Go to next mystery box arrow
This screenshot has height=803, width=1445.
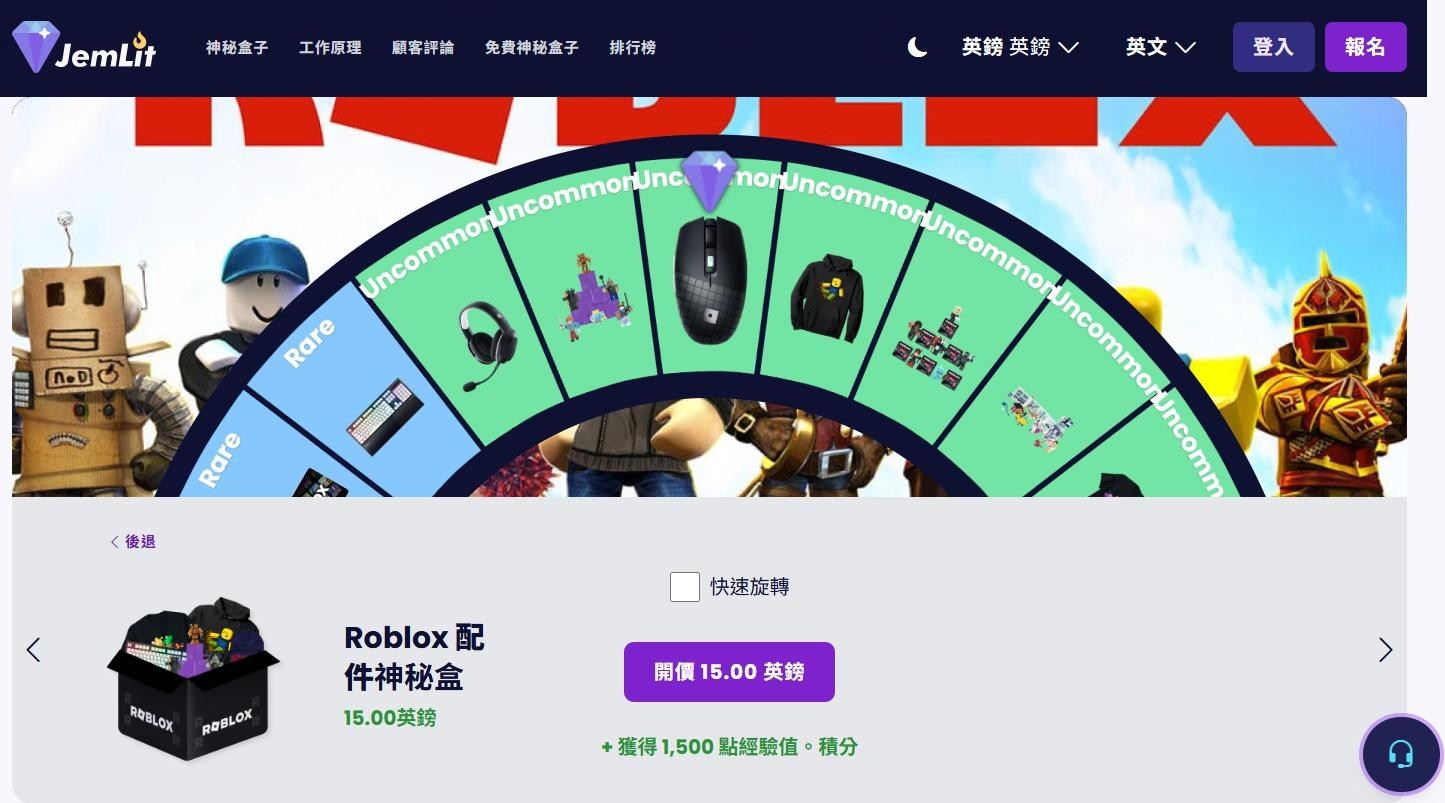point(1385,650)
